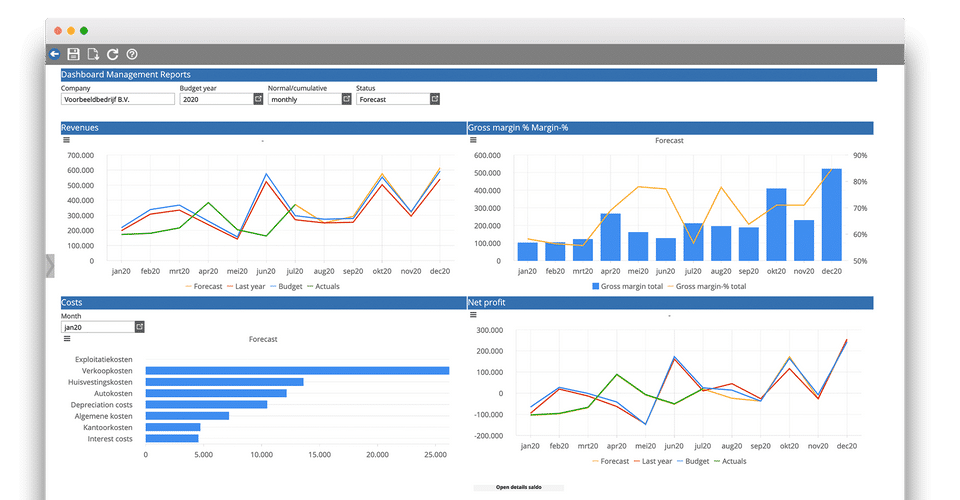Open the Status selector icon
This screenshot has width=960, height=500.
tap(435, 99)
